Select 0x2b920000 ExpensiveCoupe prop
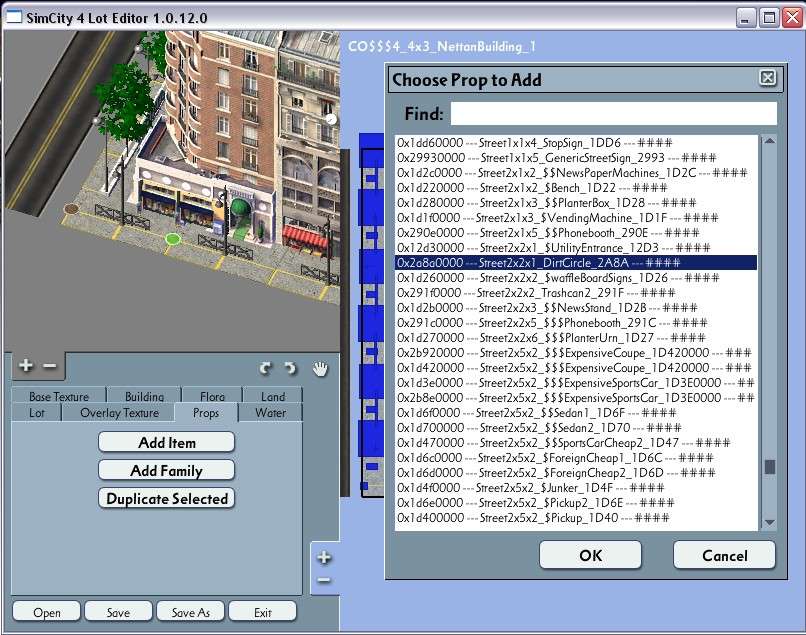806x635 pixels. click(576, 353)
